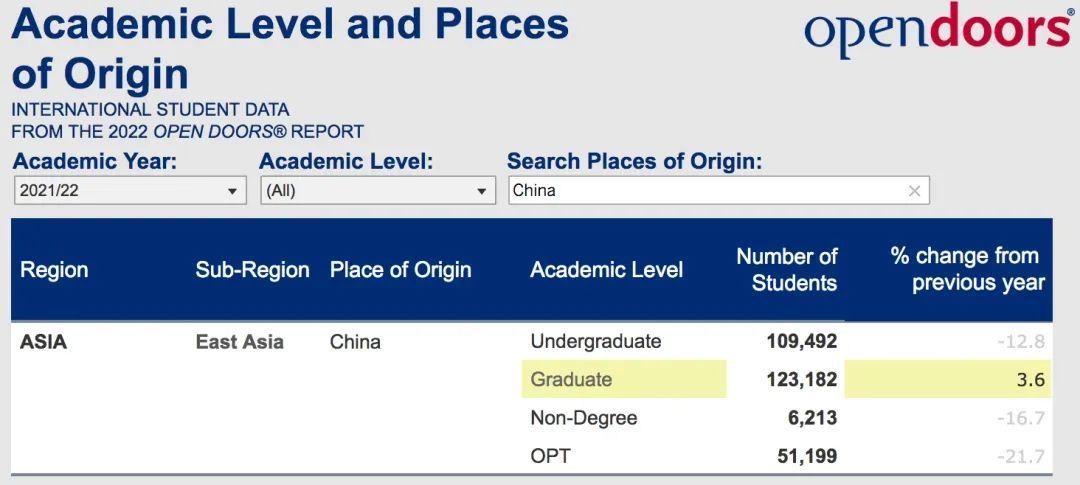Click the opendoors logo
Screen dimensions: 1080x485
937,29
